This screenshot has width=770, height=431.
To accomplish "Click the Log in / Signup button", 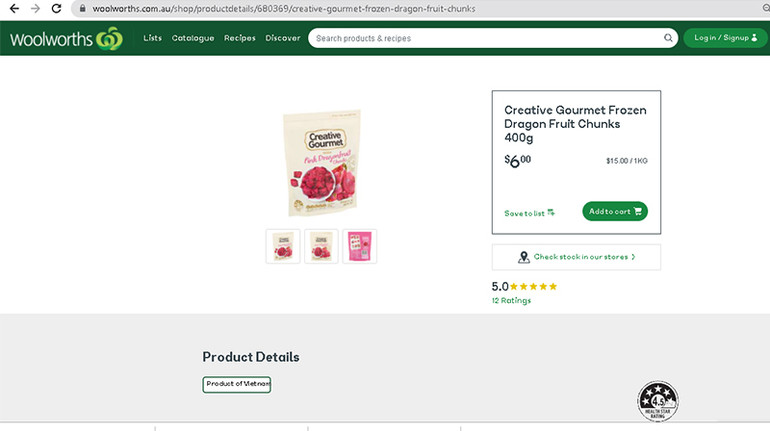I will (x=725, y=38).
